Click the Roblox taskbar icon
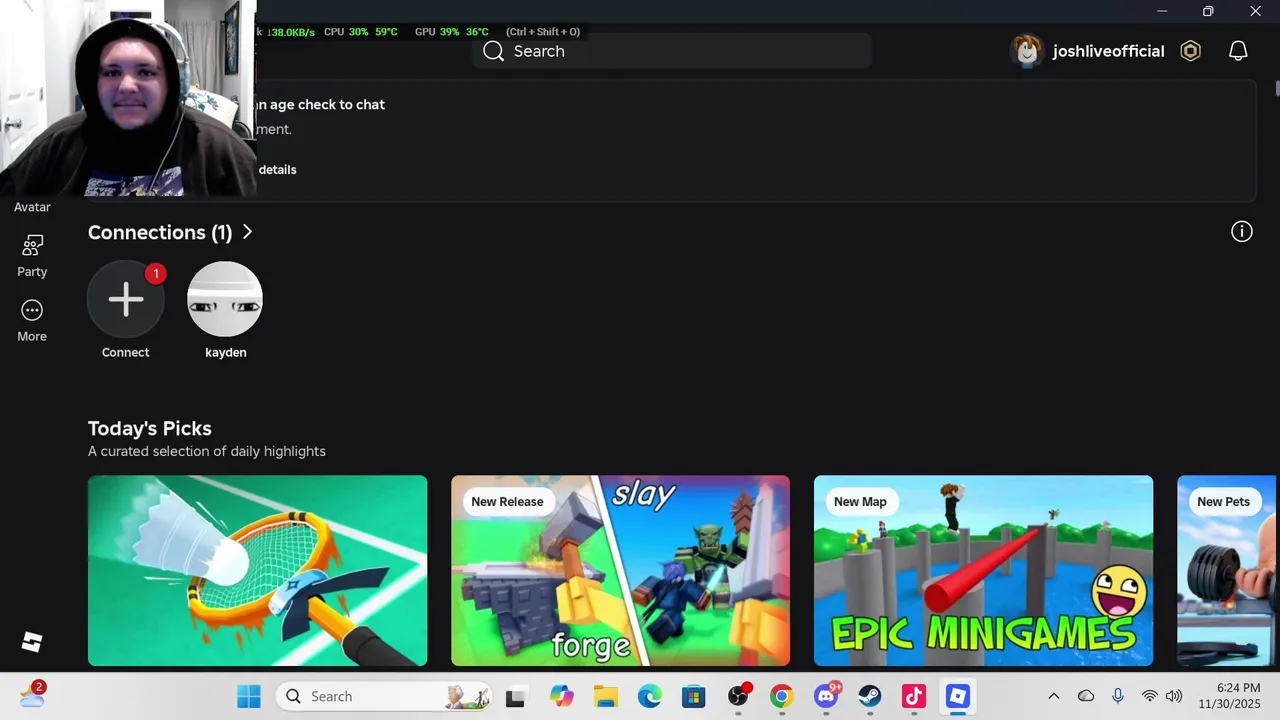Screen dimensions: 1280x720 [x=958, y=696]
